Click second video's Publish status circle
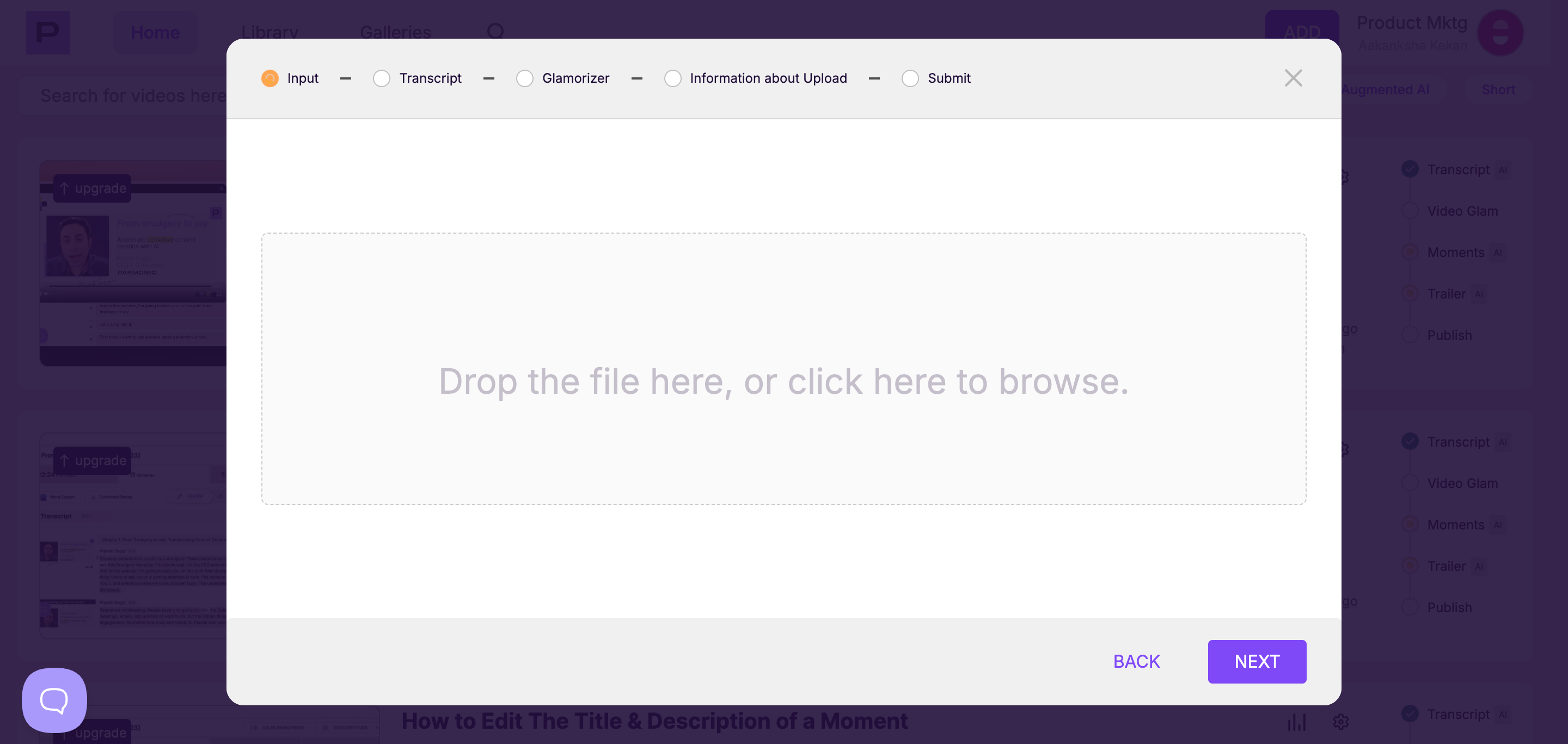The image size is (1568, 744). pos(1410,607)
